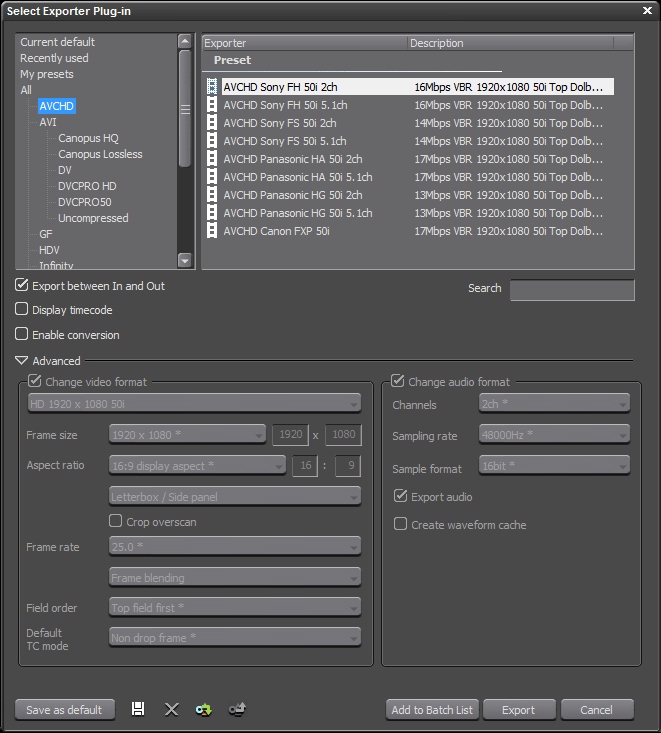Select Current default in category tree
This screenshot has width=661, height=733.
click(57, 42)
